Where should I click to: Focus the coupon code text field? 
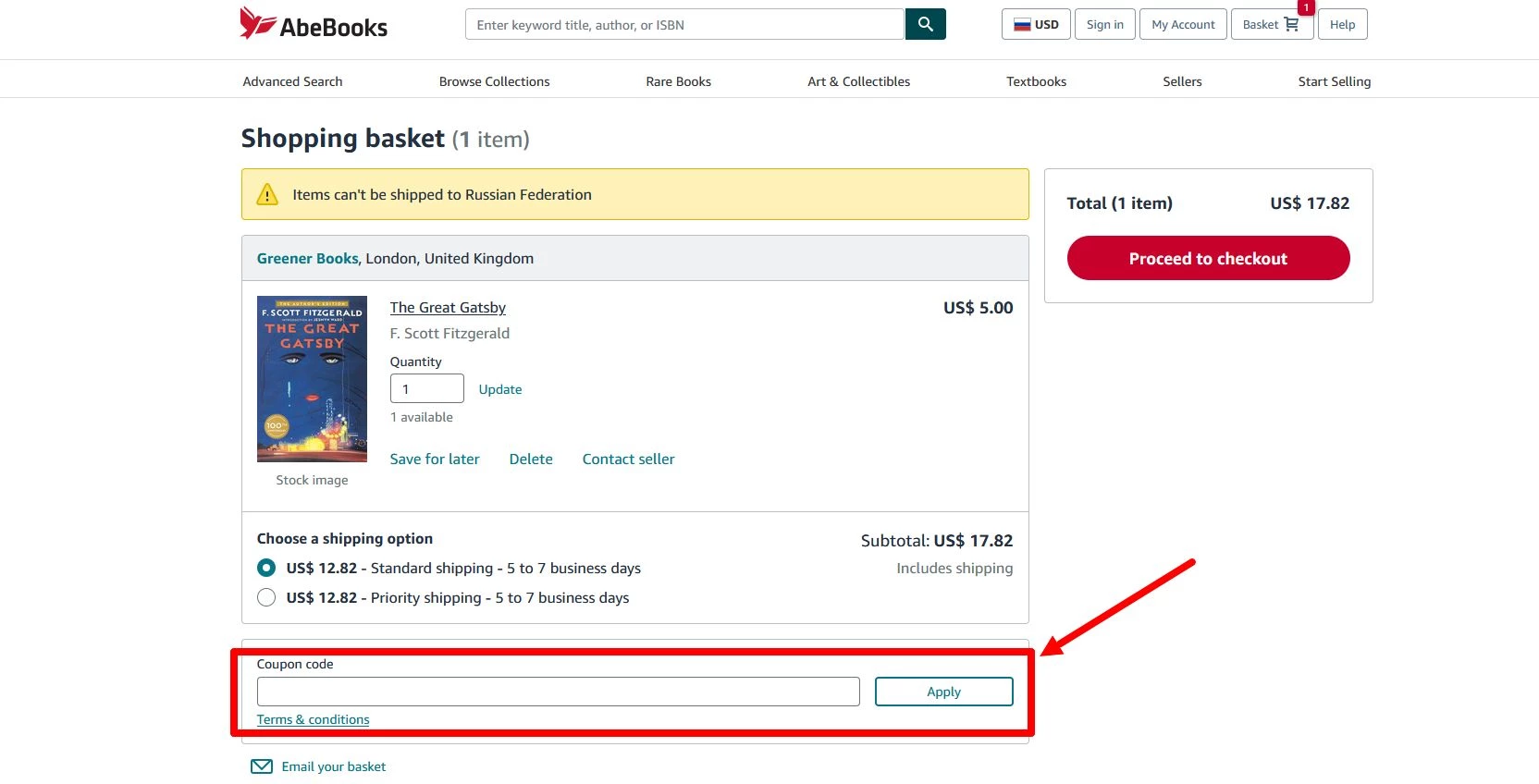(x=558, y=692)
